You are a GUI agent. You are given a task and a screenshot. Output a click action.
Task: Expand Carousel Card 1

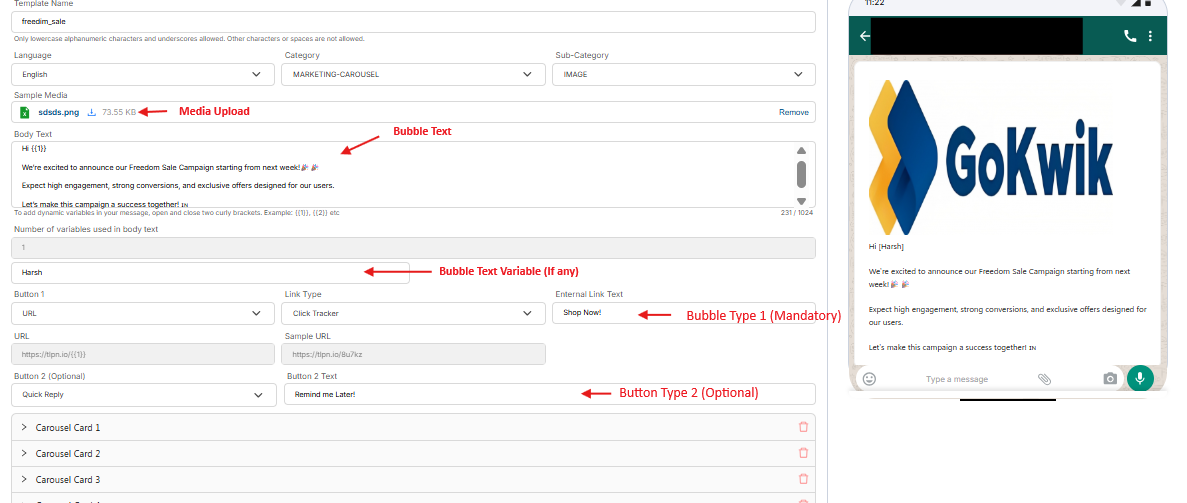(25, 427)
